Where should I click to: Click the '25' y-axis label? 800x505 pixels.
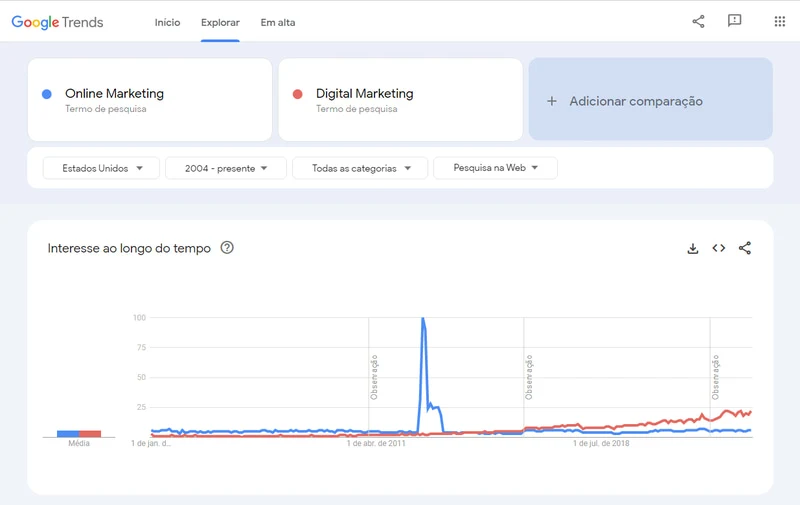[x=141, y=407]
